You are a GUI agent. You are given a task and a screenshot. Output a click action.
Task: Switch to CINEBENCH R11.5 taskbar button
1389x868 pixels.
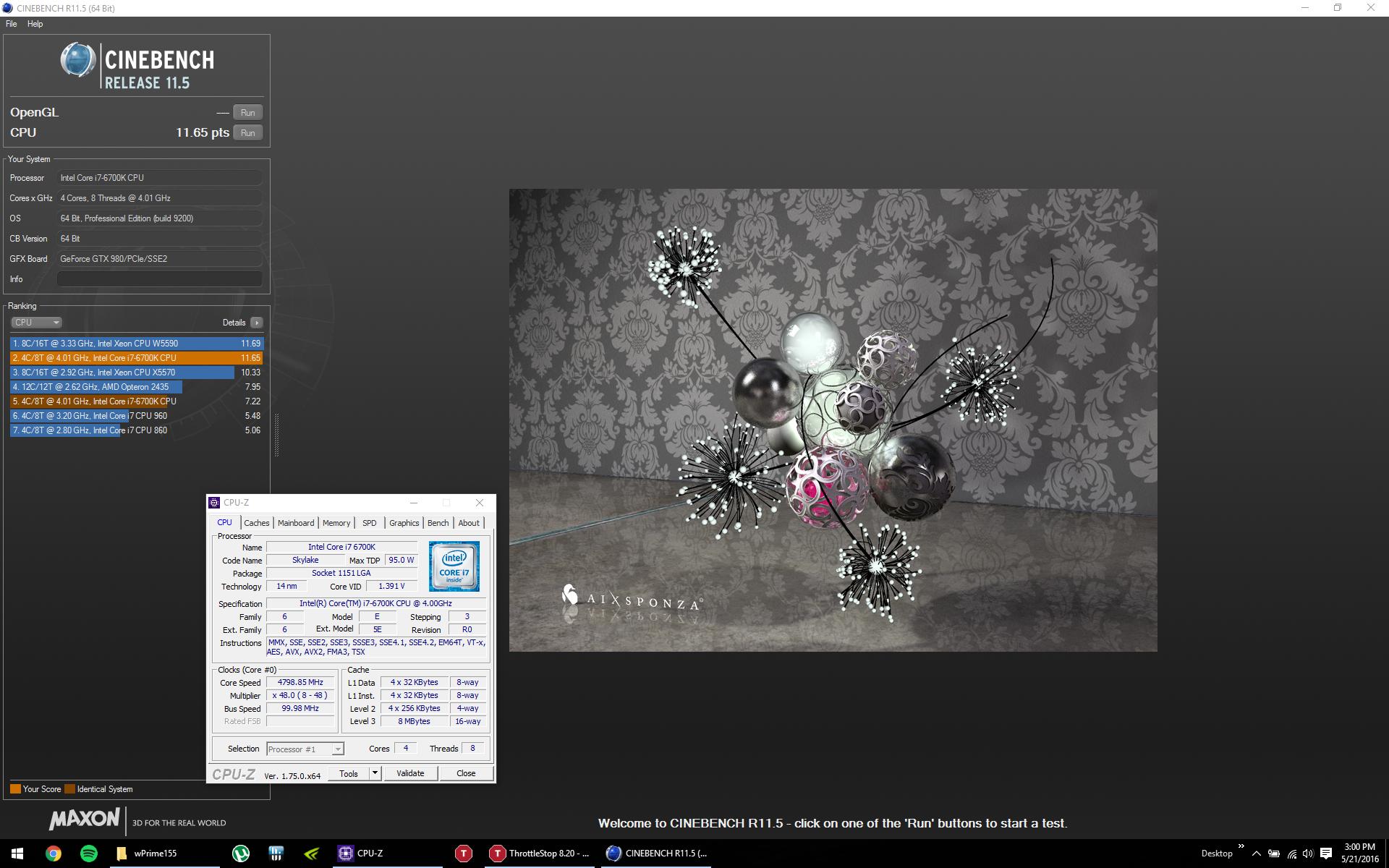[x=657, y=854]
